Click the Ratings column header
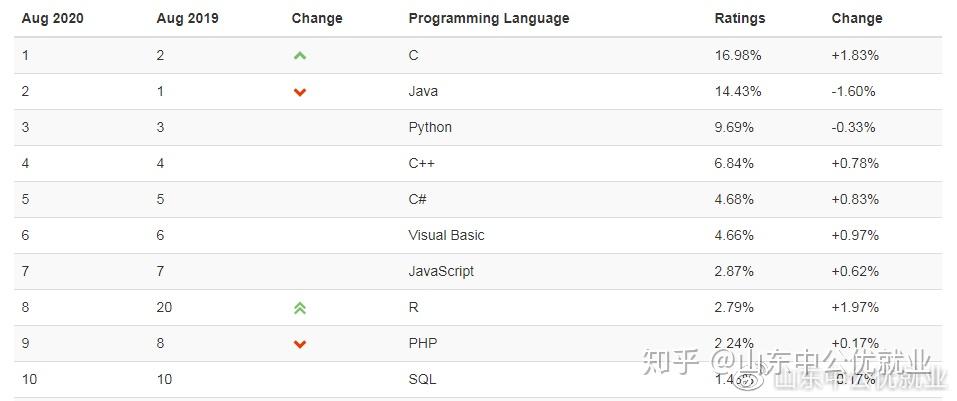Screen dimensions: 957x401 (x=739, y=18)
